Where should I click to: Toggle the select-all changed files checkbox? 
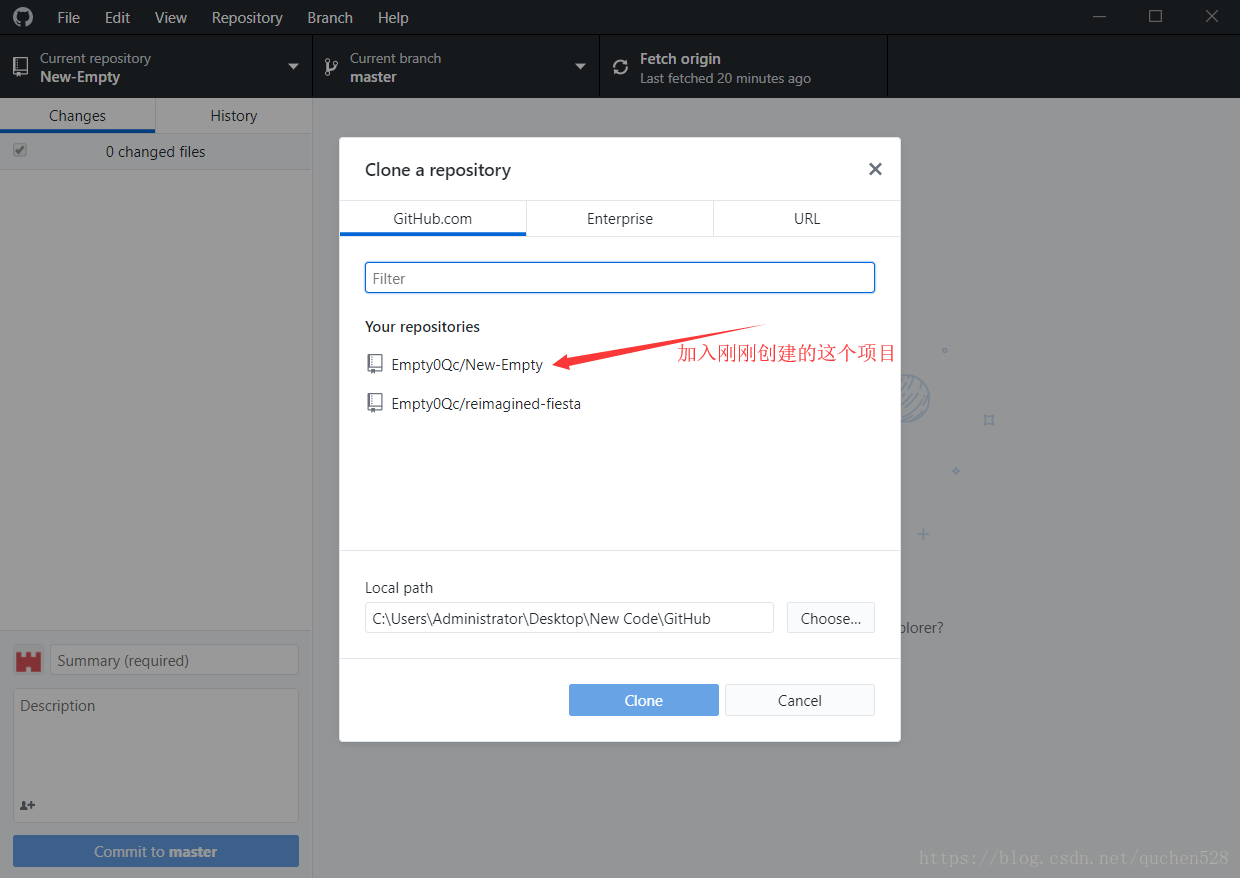[19, 150]
